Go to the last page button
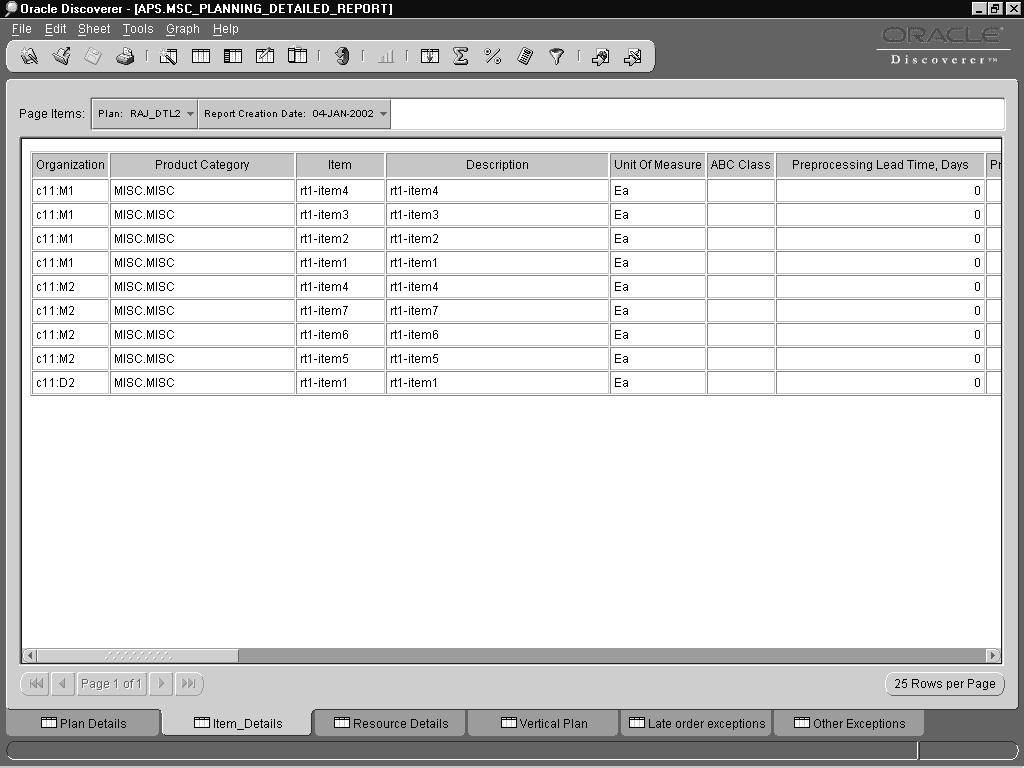 pyautogui.click(x=189, y=684)
